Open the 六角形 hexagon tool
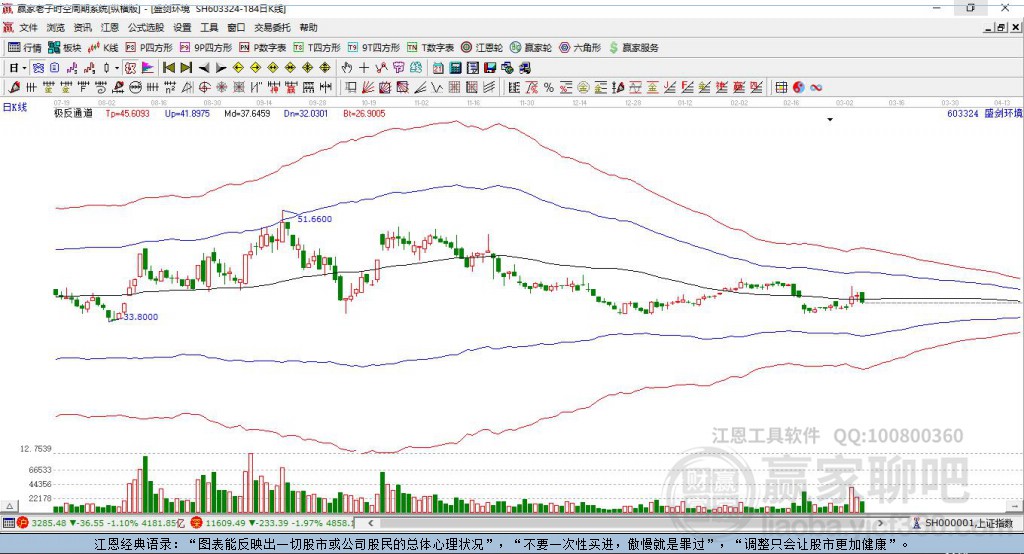 580,48
